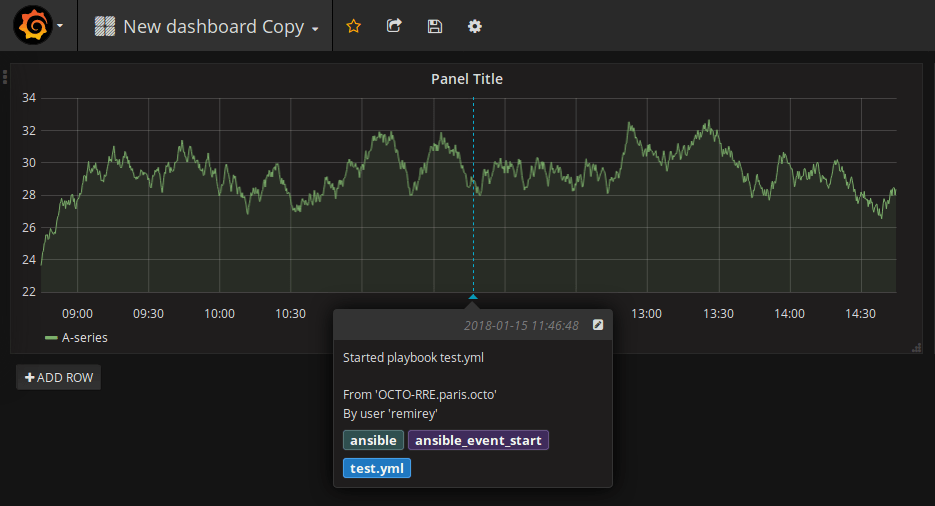Open the Share dashboard icon
935x506 pixels.
click(394, 27)
